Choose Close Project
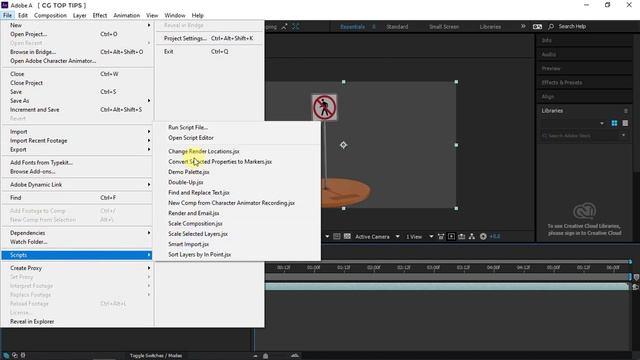640x360 pixels. tap(77, 83)
